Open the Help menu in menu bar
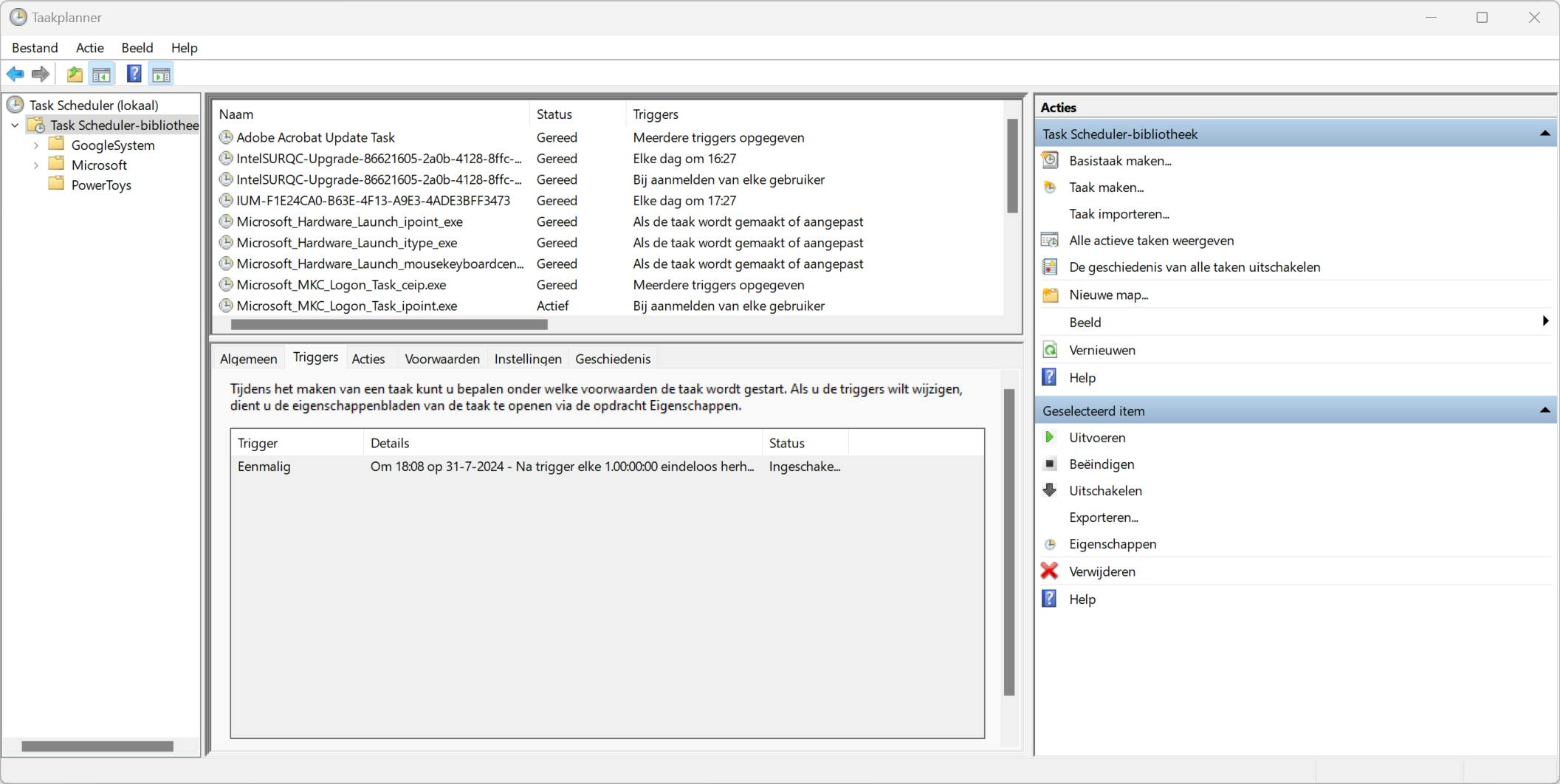 tap(185, 47)
